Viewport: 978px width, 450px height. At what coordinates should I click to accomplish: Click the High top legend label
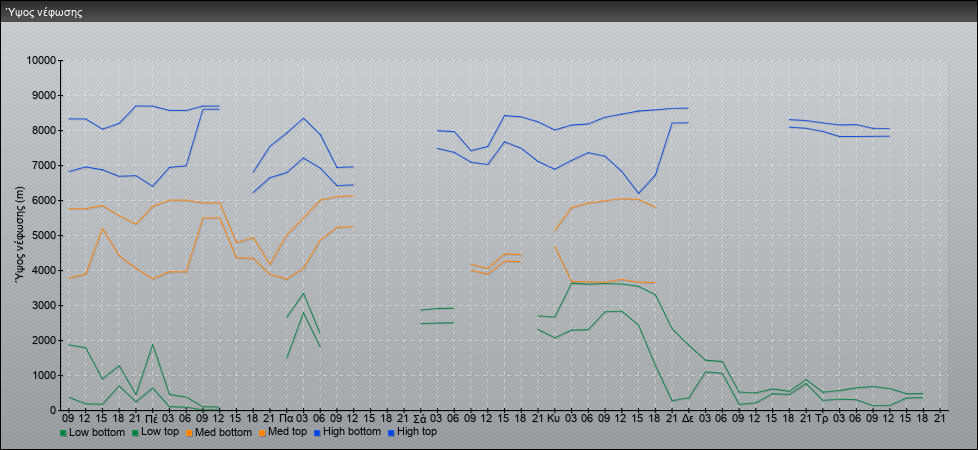pos(417,432)
